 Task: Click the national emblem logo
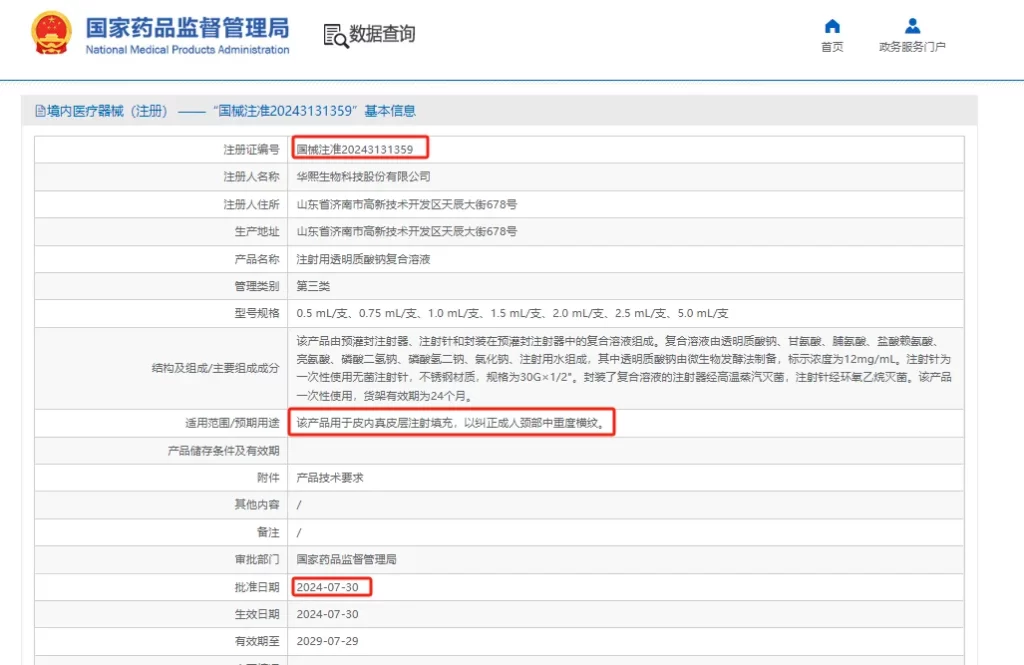pyautogui.click(x=50, y=33)
